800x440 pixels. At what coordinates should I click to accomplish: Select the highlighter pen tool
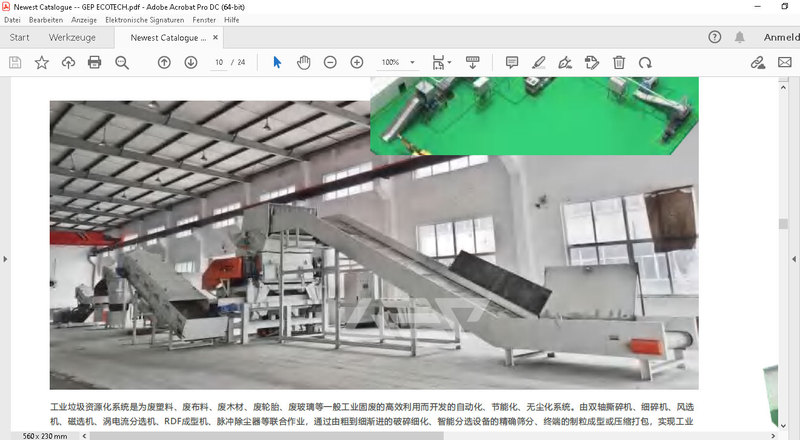539,62
